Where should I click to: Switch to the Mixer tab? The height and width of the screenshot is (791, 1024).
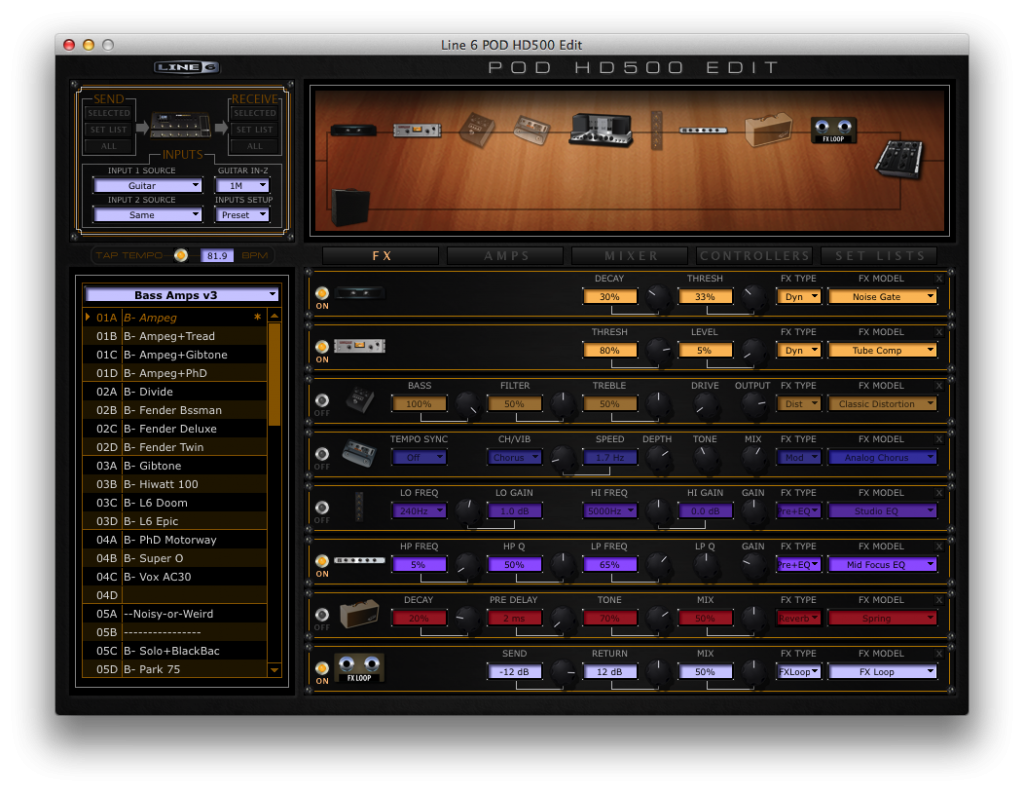pyautogui.click(x=630, y=255)
